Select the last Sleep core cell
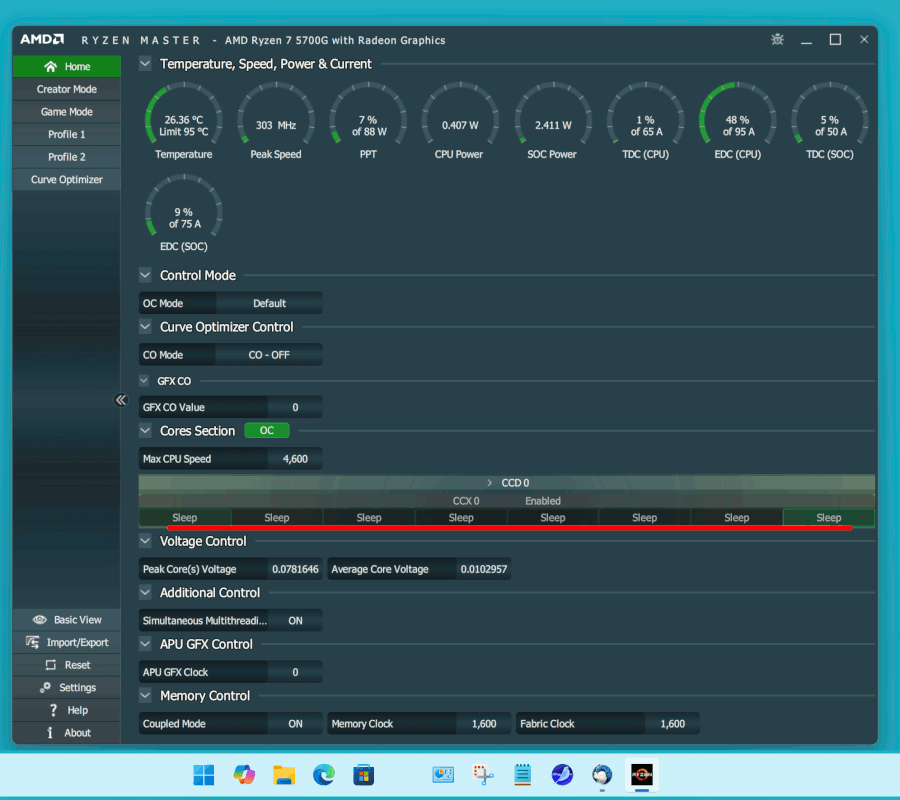The width and height of the screenshot is (900, 800). click(x=829, y=518)
